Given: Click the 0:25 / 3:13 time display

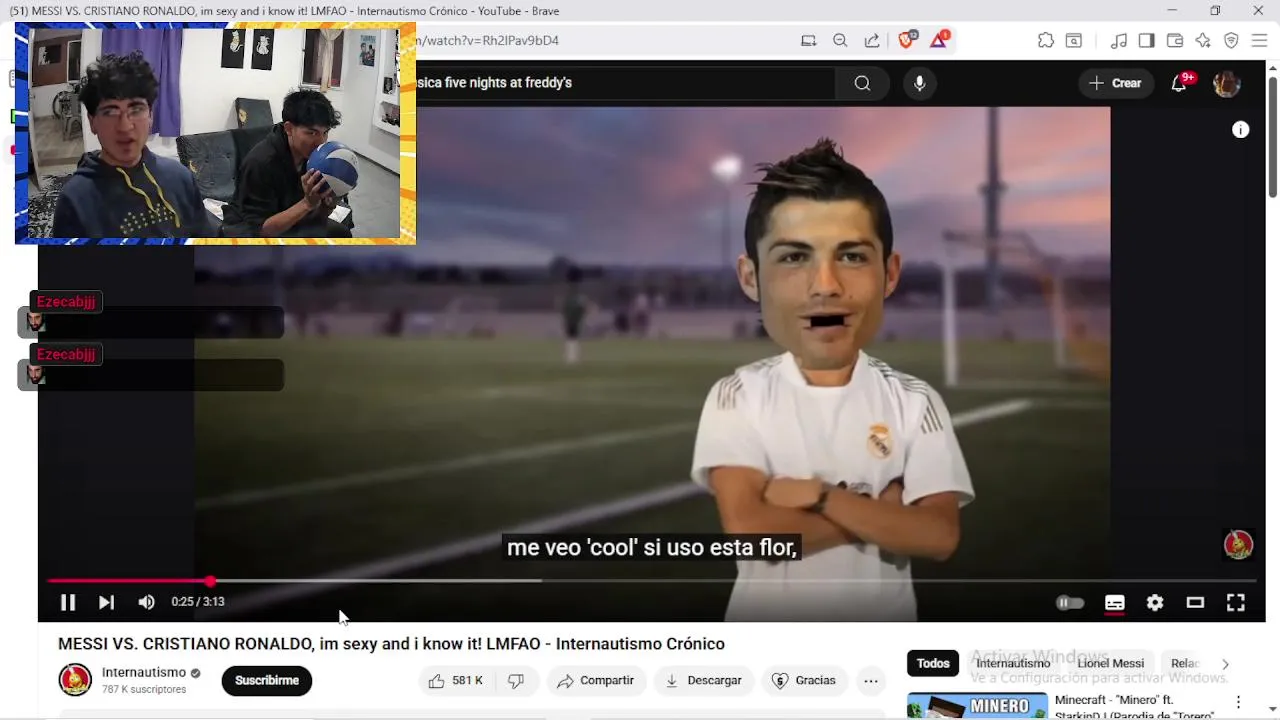Looking at the screenshot, I should pos(198,602).
